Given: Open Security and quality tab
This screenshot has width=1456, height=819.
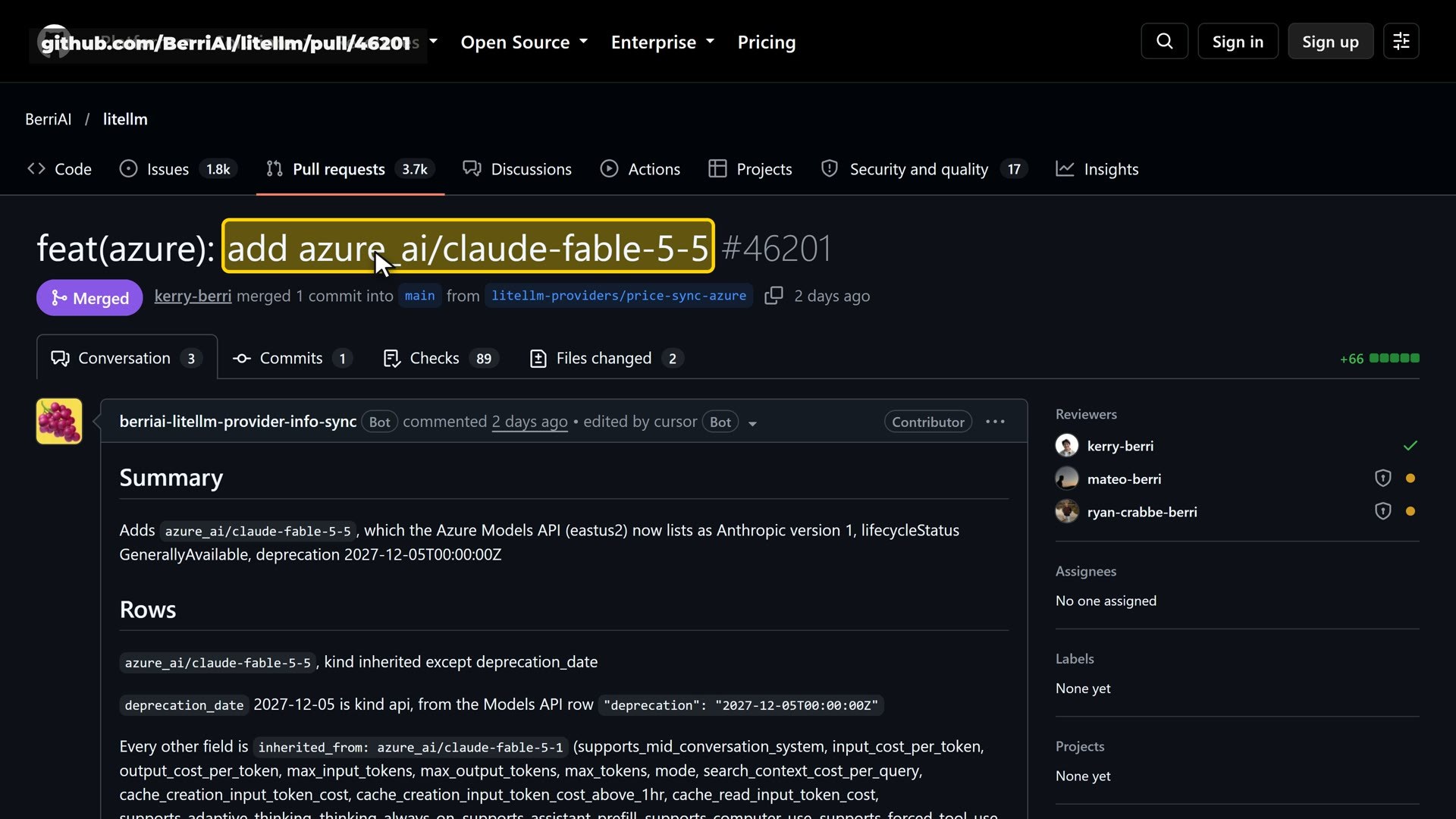Looking at the screenshot, I should click(x=924, y=169).
